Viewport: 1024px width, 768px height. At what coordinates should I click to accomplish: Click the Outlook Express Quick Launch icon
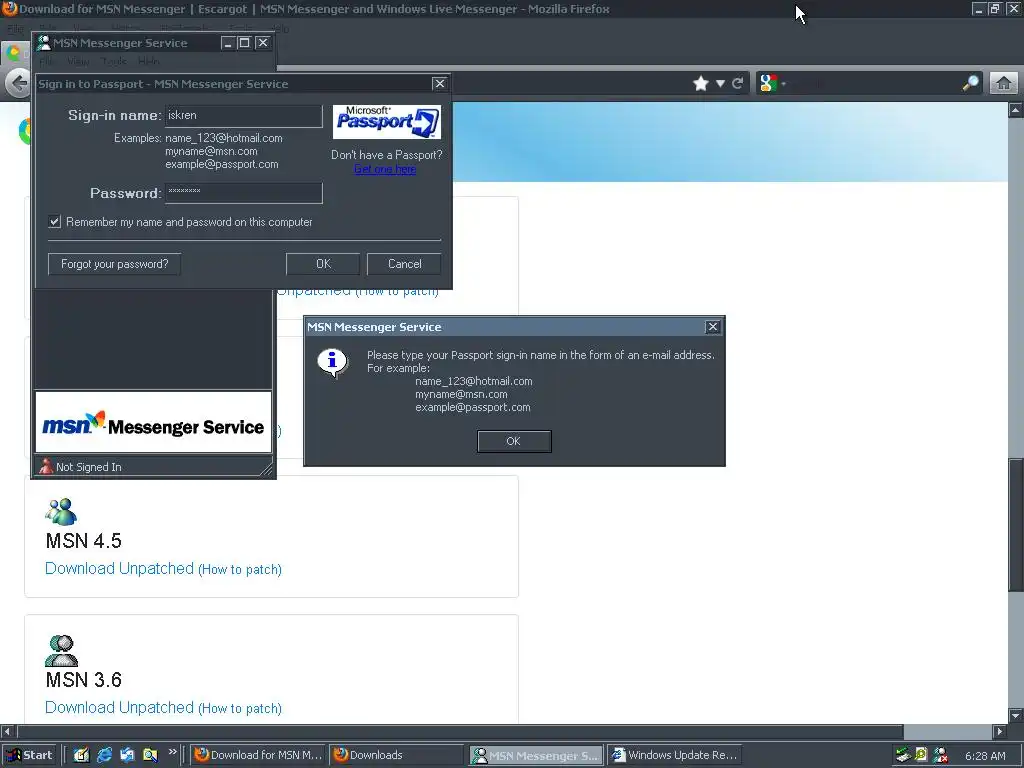click(x=127, y=755)
